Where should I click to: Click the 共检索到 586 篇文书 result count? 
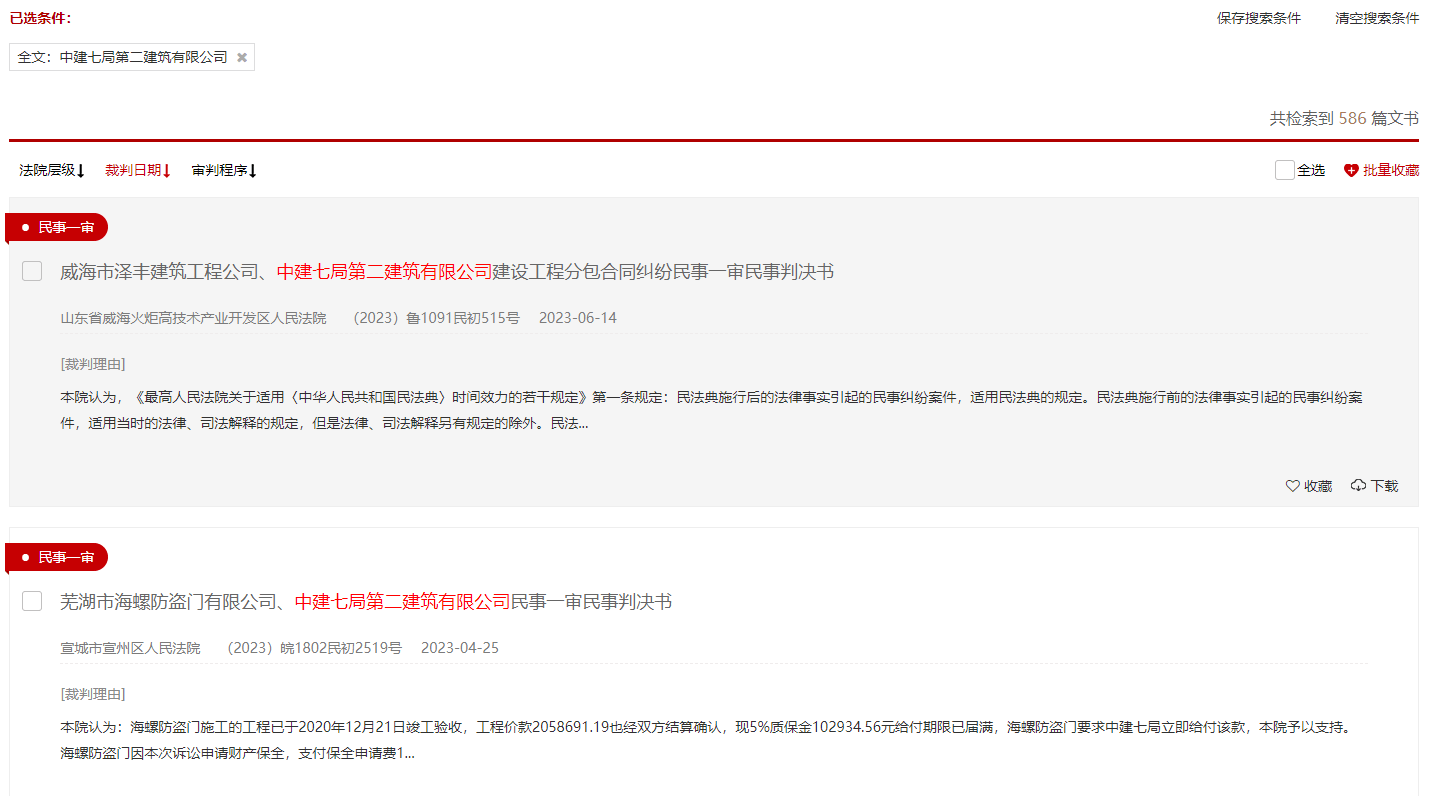click(x=1344, y=118)
